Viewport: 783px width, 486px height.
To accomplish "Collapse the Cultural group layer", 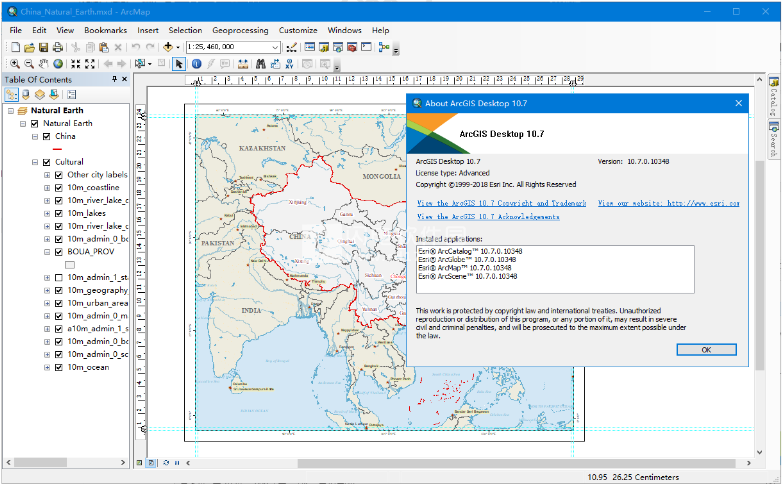I will [x=34, y=162].
